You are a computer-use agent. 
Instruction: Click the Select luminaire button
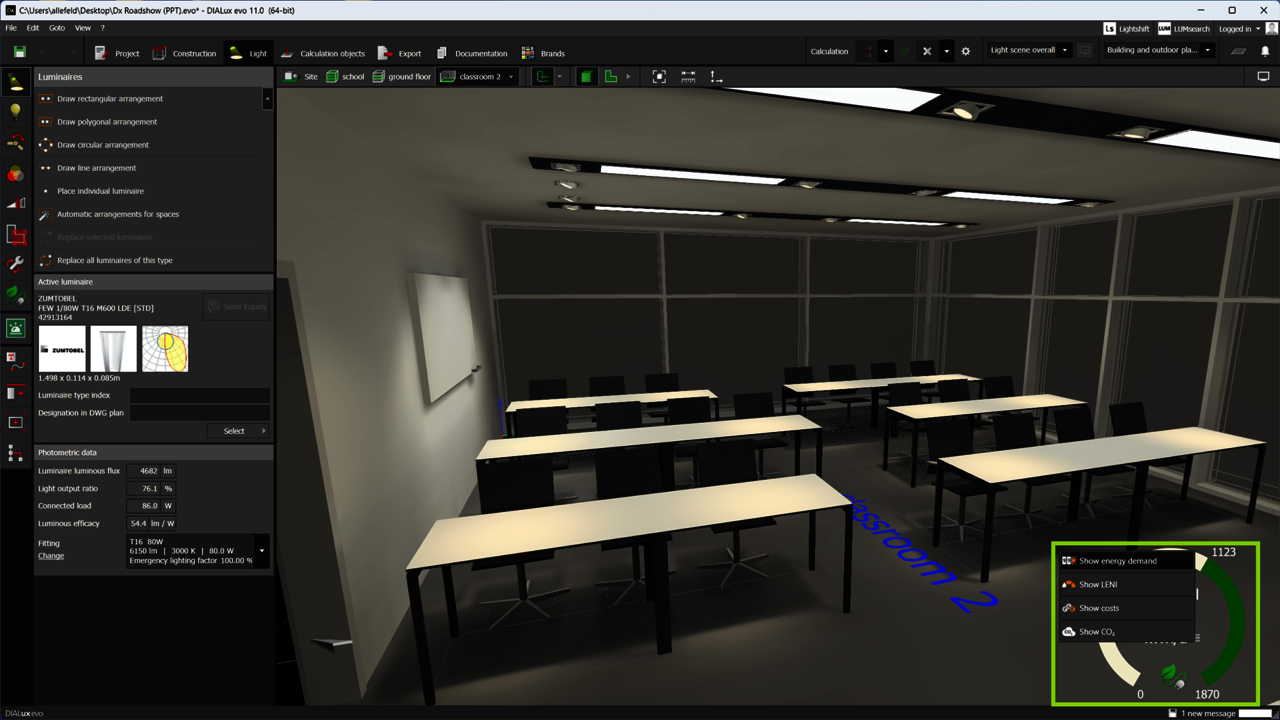point(238,431)
